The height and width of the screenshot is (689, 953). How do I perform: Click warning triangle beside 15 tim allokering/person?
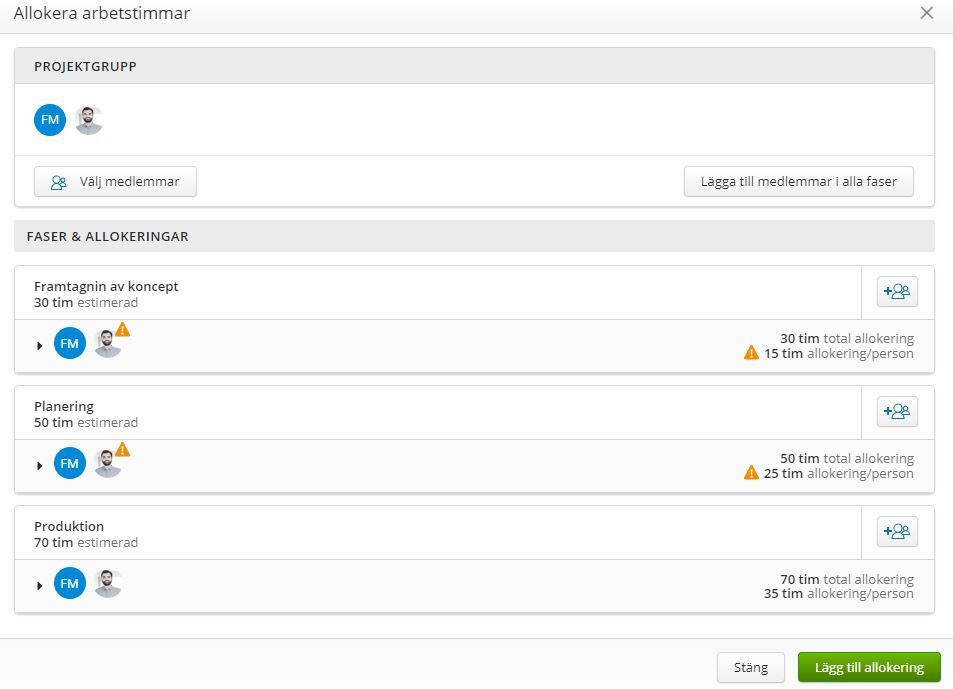[751, 353]
